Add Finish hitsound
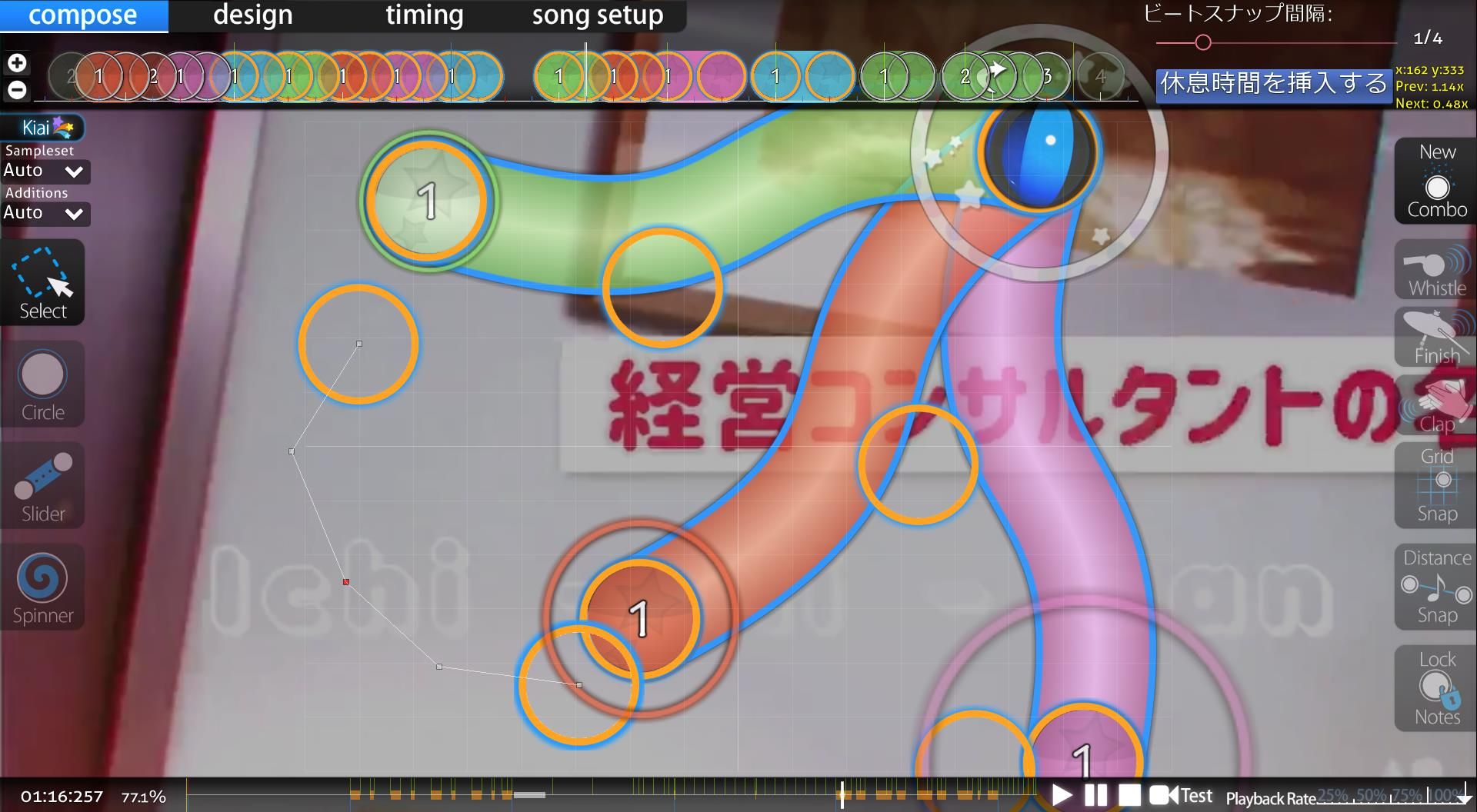1477x812 pixels. click(1435, 338)
